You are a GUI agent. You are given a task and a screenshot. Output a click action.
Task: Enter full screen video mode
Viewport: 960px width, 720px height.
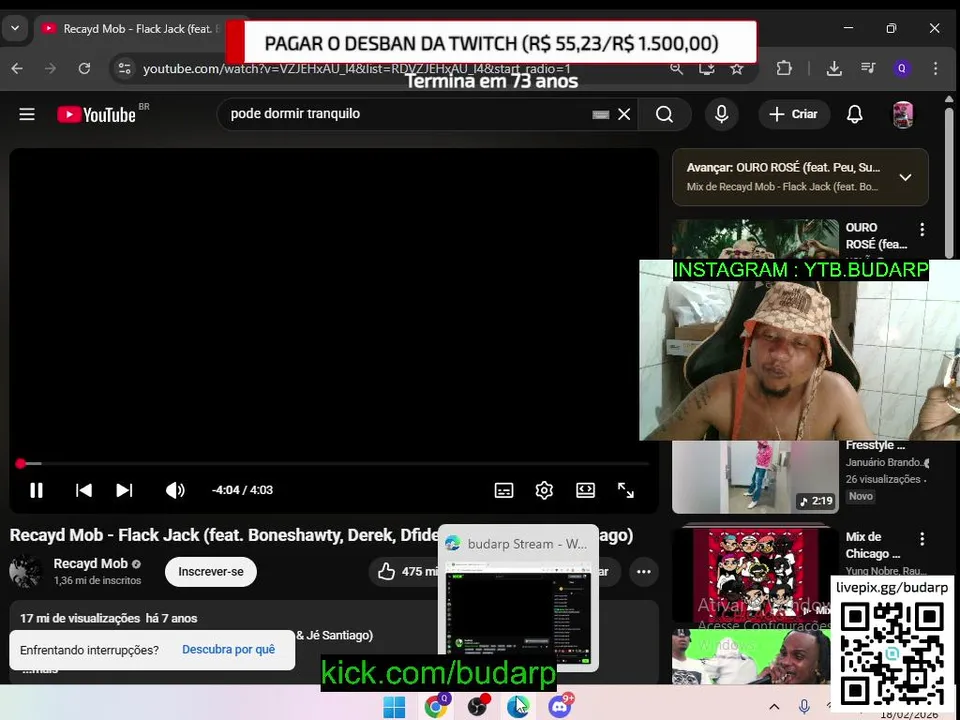tap(625, 490)
